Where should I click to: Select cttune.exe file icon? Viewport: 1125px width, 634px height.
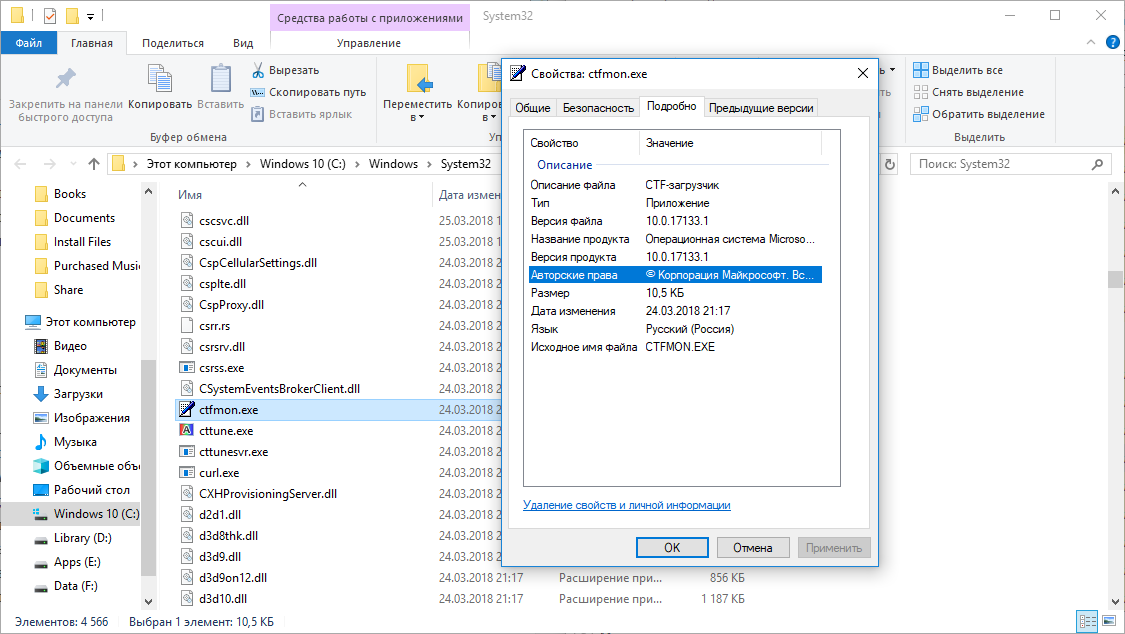tap(187, 430)
